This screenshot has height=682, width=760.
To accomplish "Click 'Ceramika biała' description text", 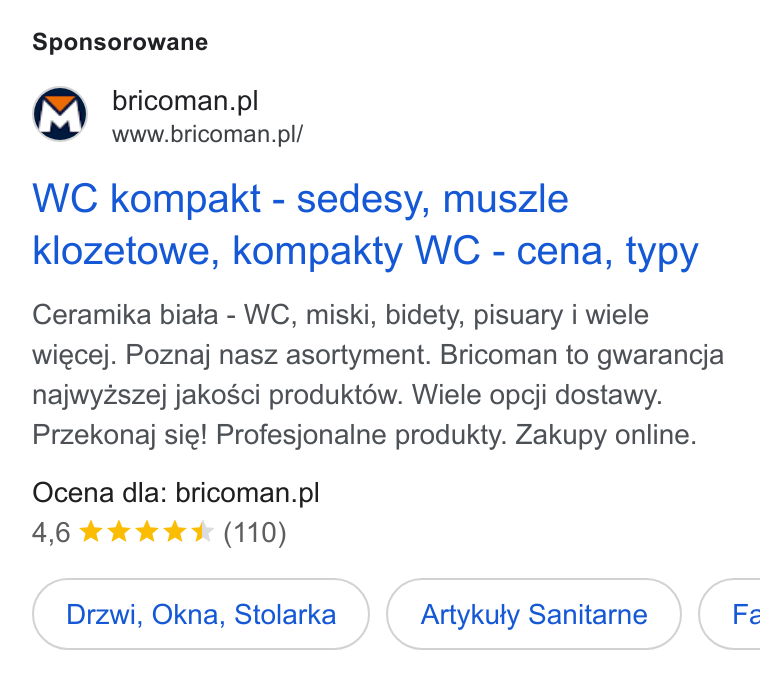I will [x=125, y=315].
